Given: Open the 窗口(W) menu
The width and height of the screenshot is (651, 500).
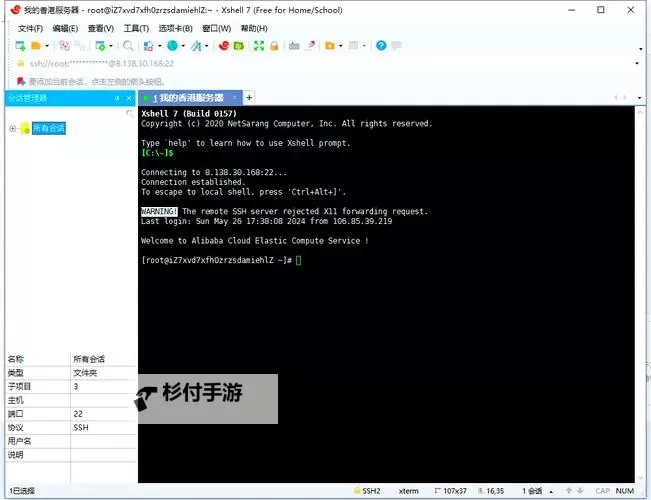Looking at the screenshot, I should tap(216, 29).
